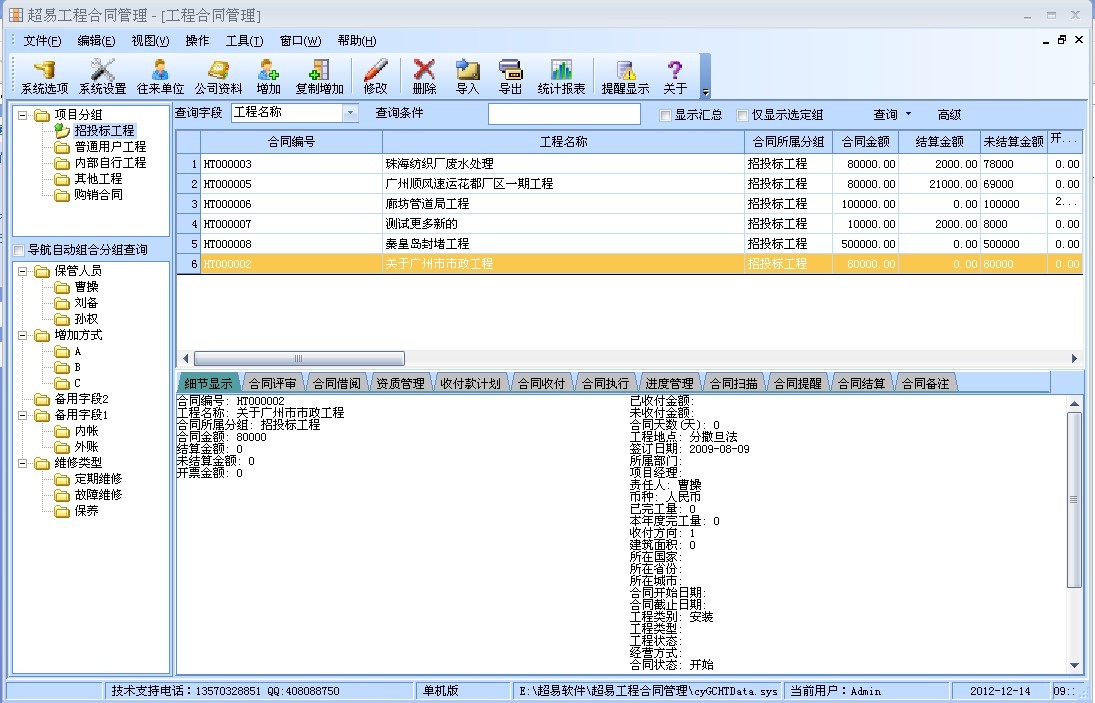Collapse the 维修类型 tree node
1095x703 pixels.
(23, 463)
